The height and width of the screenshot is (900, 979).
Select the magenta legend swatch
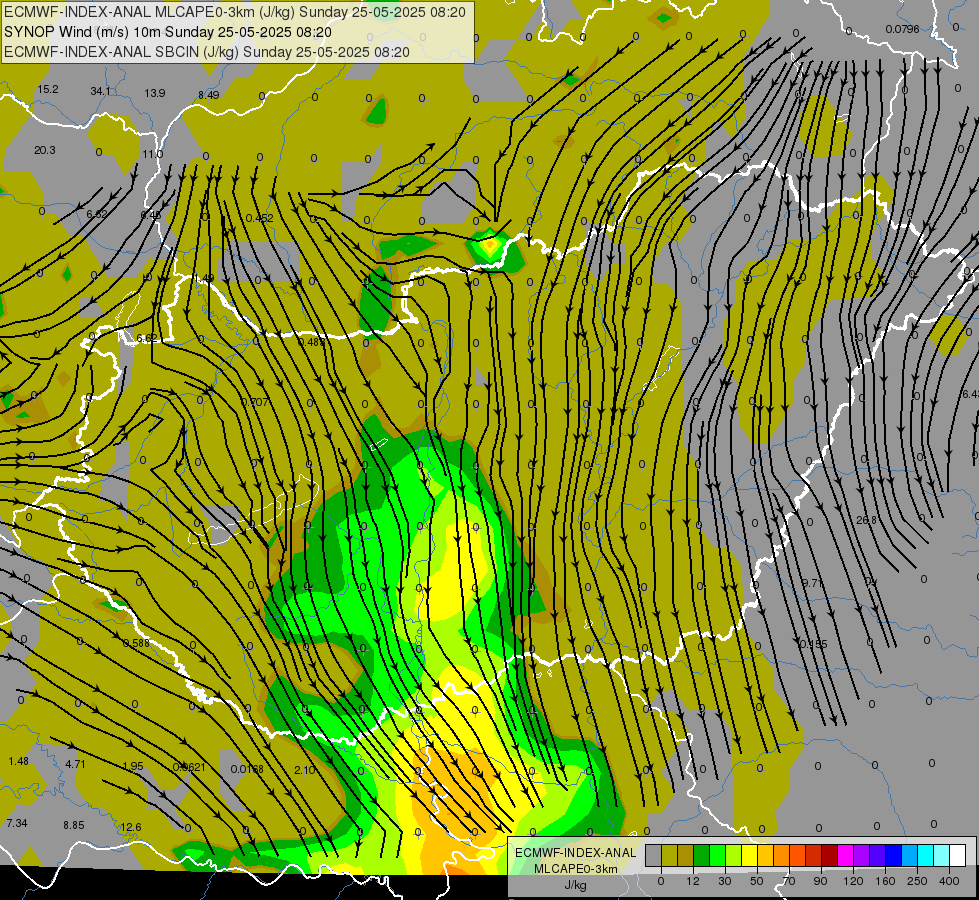845,855
